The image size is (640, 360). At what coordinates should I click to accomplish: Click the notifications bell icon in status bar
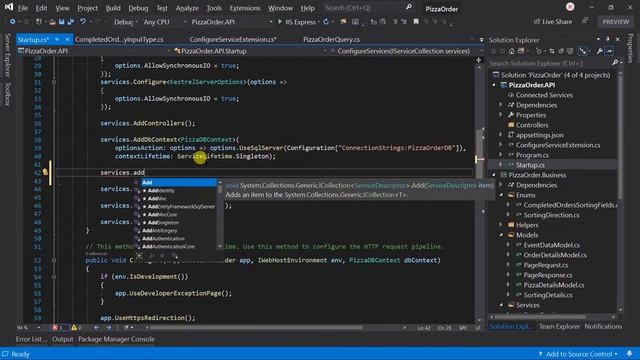pos(629,354)
